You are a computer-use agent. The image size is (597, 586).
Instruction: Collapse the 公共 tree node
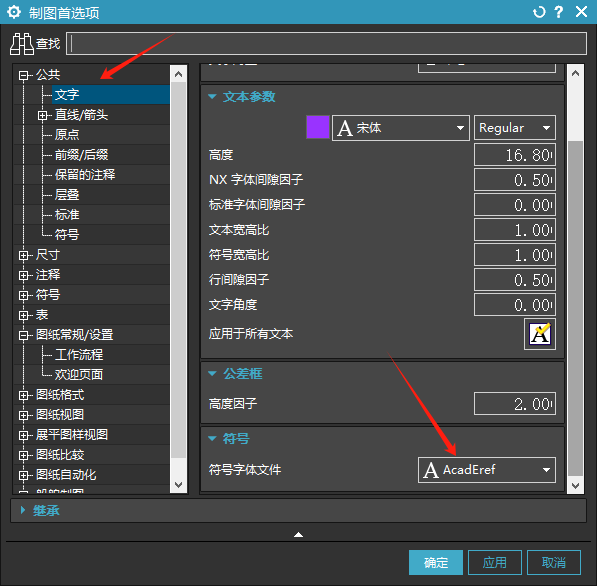point(24,75)
